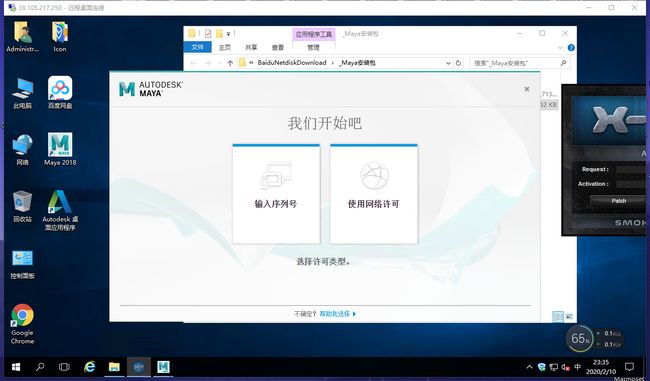Open the 查看 ribbon tab in Explorer

click(x=277, y=47)
